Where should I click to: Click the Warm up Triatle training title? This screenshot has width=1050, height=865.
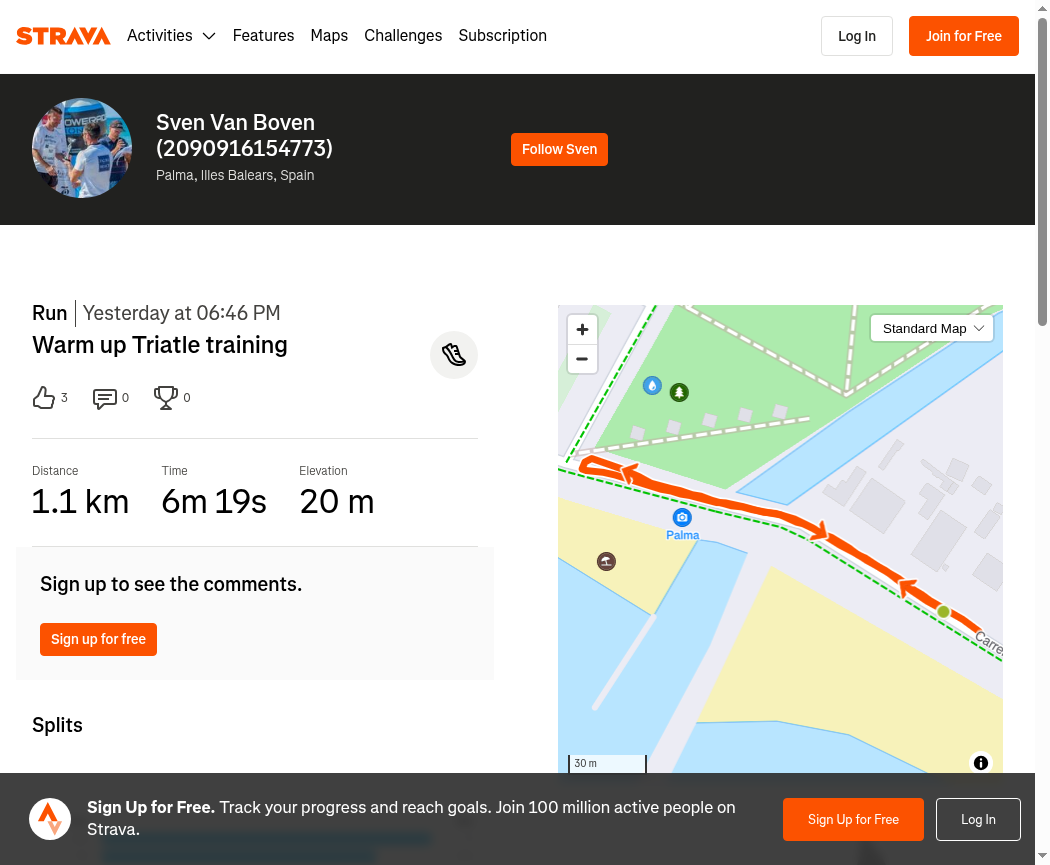pyautogui.click(x=160, y=345)
